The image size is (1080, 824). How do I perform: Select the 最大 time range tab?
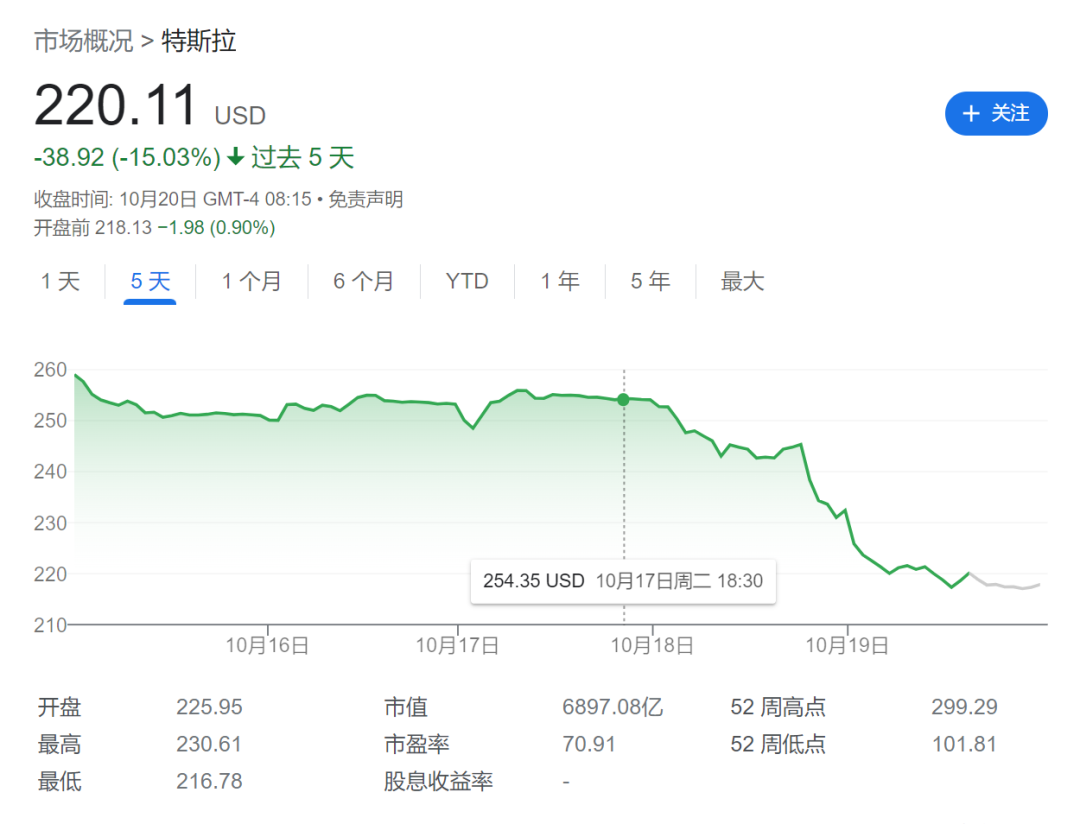click(x=742, y=281)
